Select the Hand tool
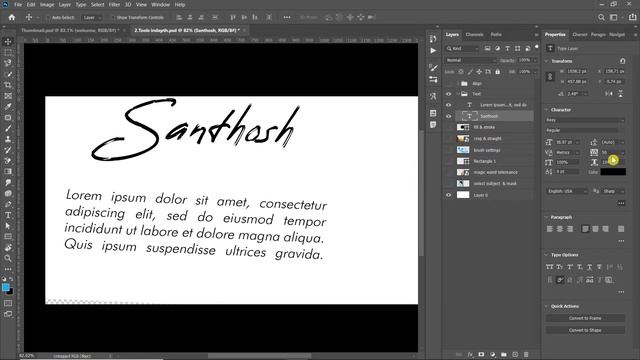The image size is (640, 360). click(8, 247)
